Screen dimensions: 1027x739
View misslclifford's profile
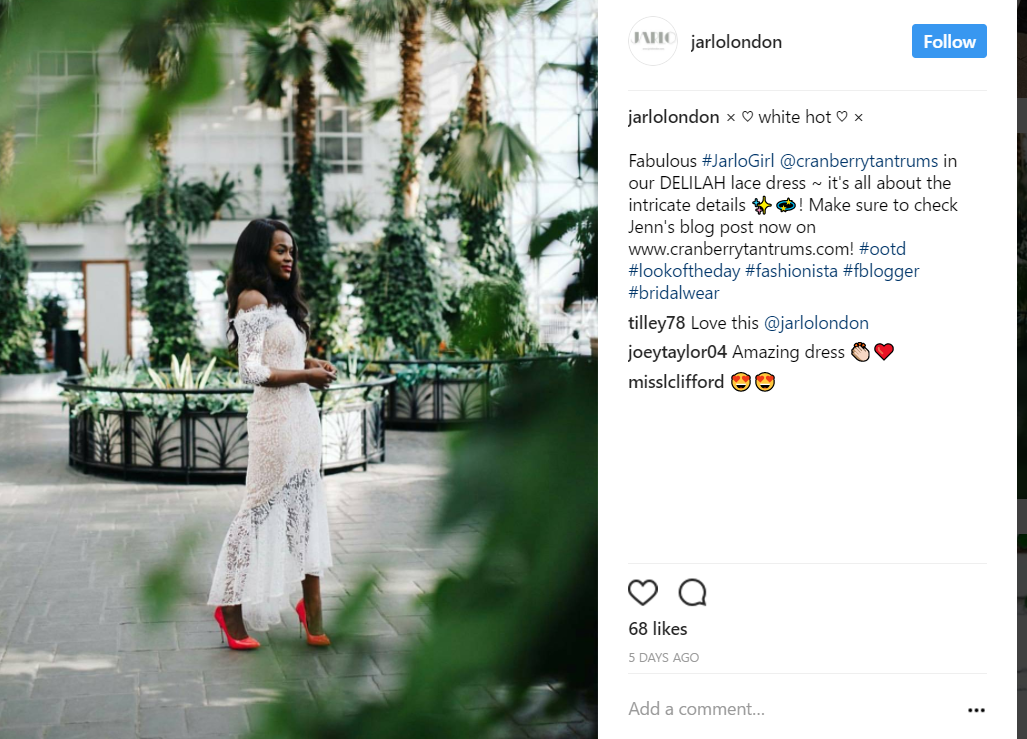676,381
